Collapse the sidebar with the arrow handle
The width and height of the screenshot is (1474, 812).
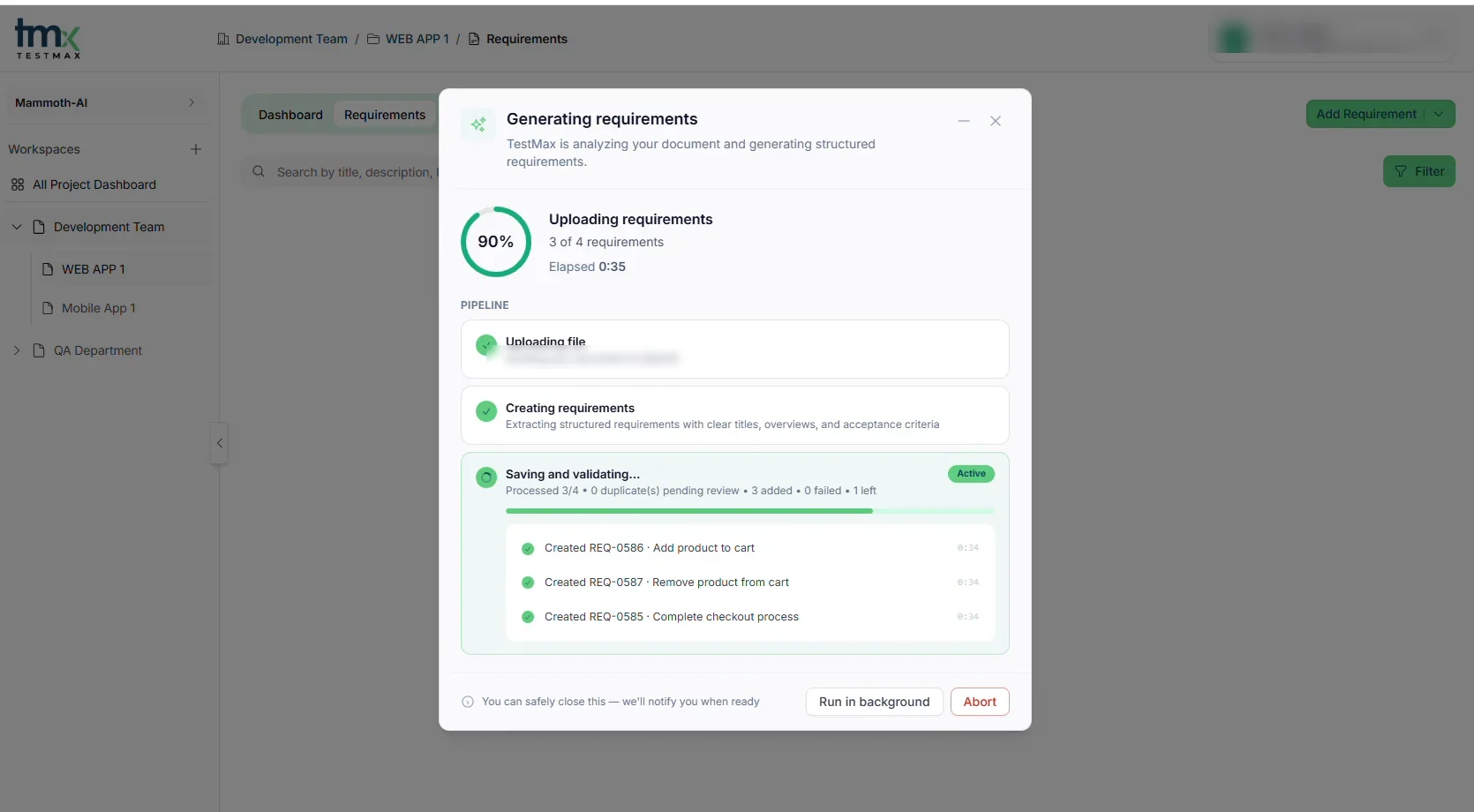[x=219, y=444]
